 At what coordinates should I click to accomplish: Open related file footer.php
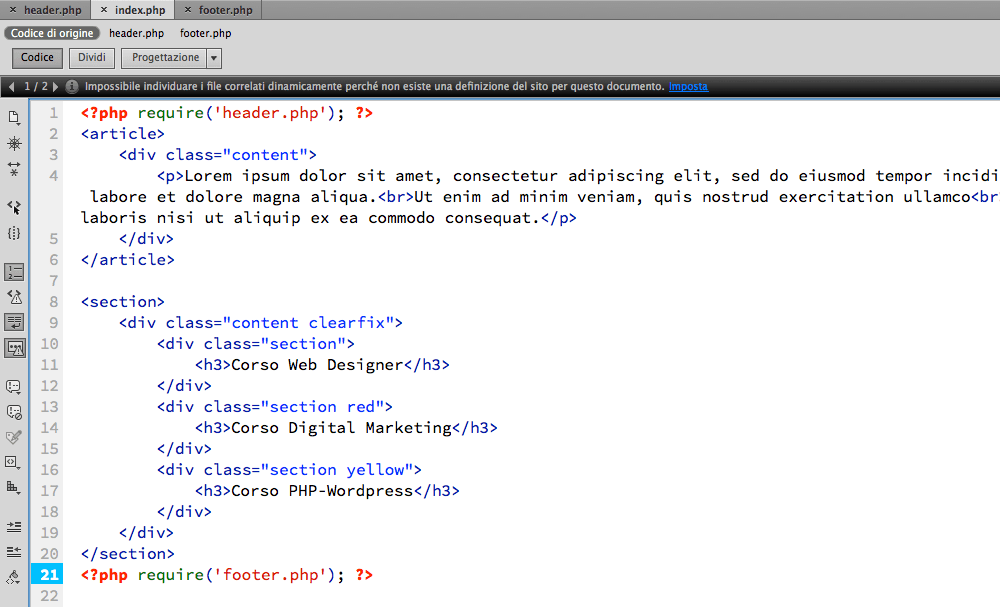tap(205, 33)
